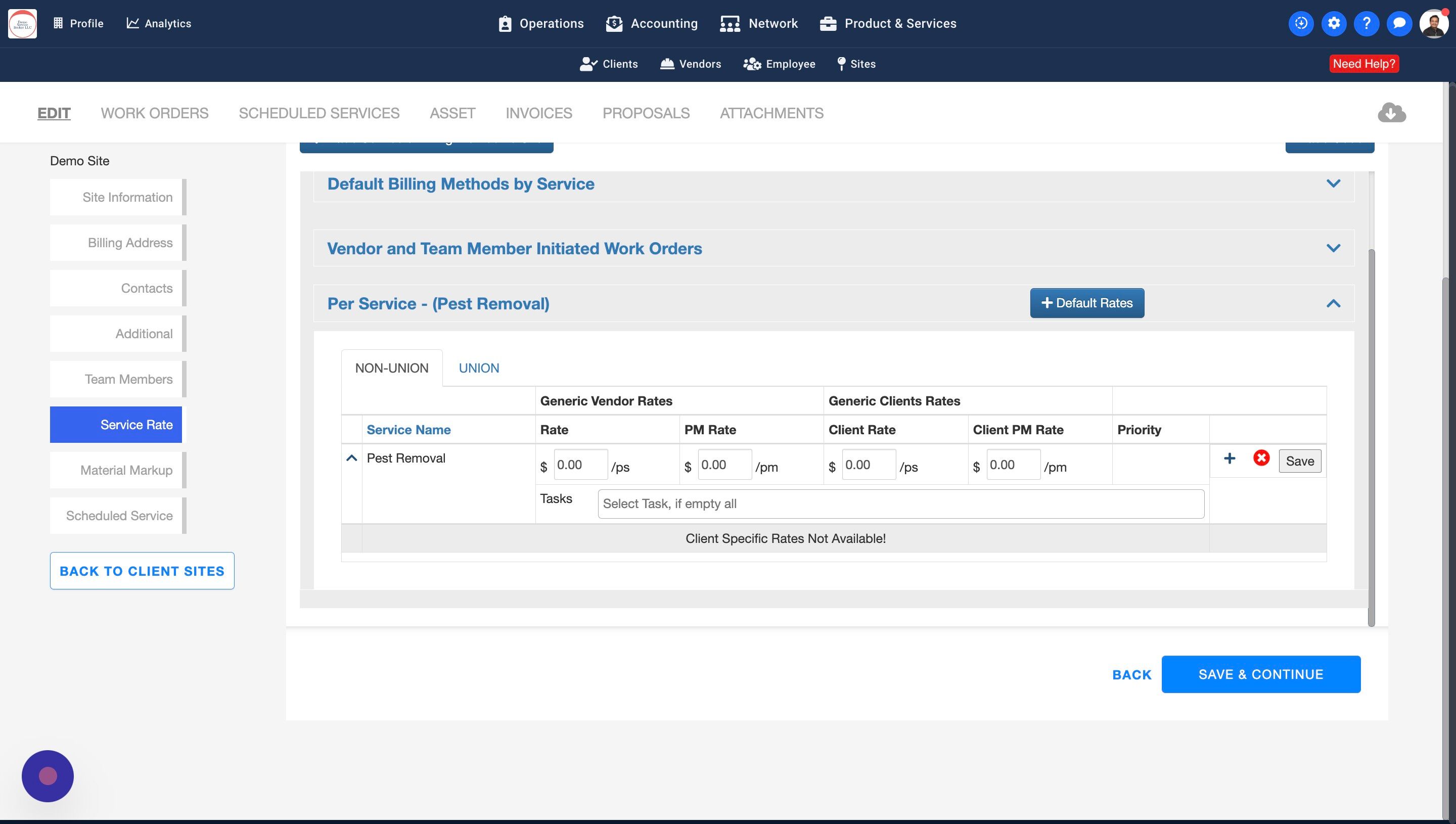The image size is (1456, 824).
Task: Collapse the Pest Removal row chevron
Action: (351, 459)
